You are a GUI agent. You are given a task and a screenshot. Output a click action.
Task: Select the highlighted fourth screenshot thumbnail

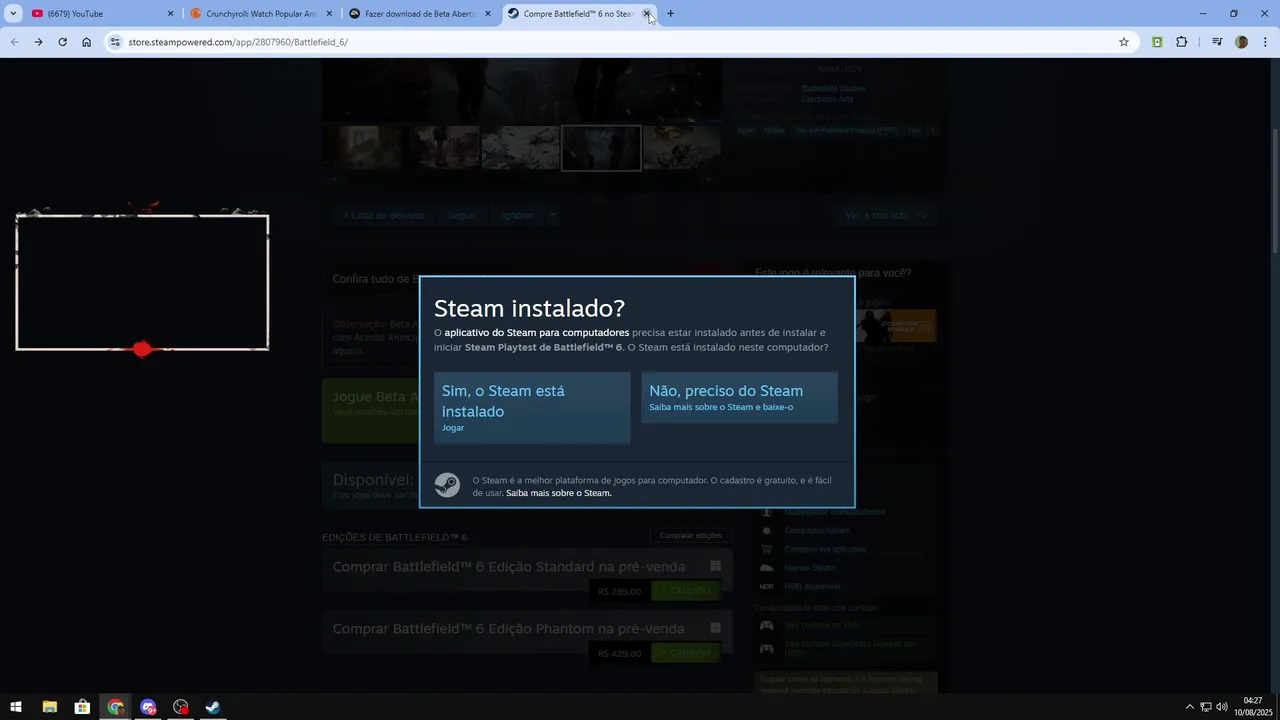coord(601,148)
